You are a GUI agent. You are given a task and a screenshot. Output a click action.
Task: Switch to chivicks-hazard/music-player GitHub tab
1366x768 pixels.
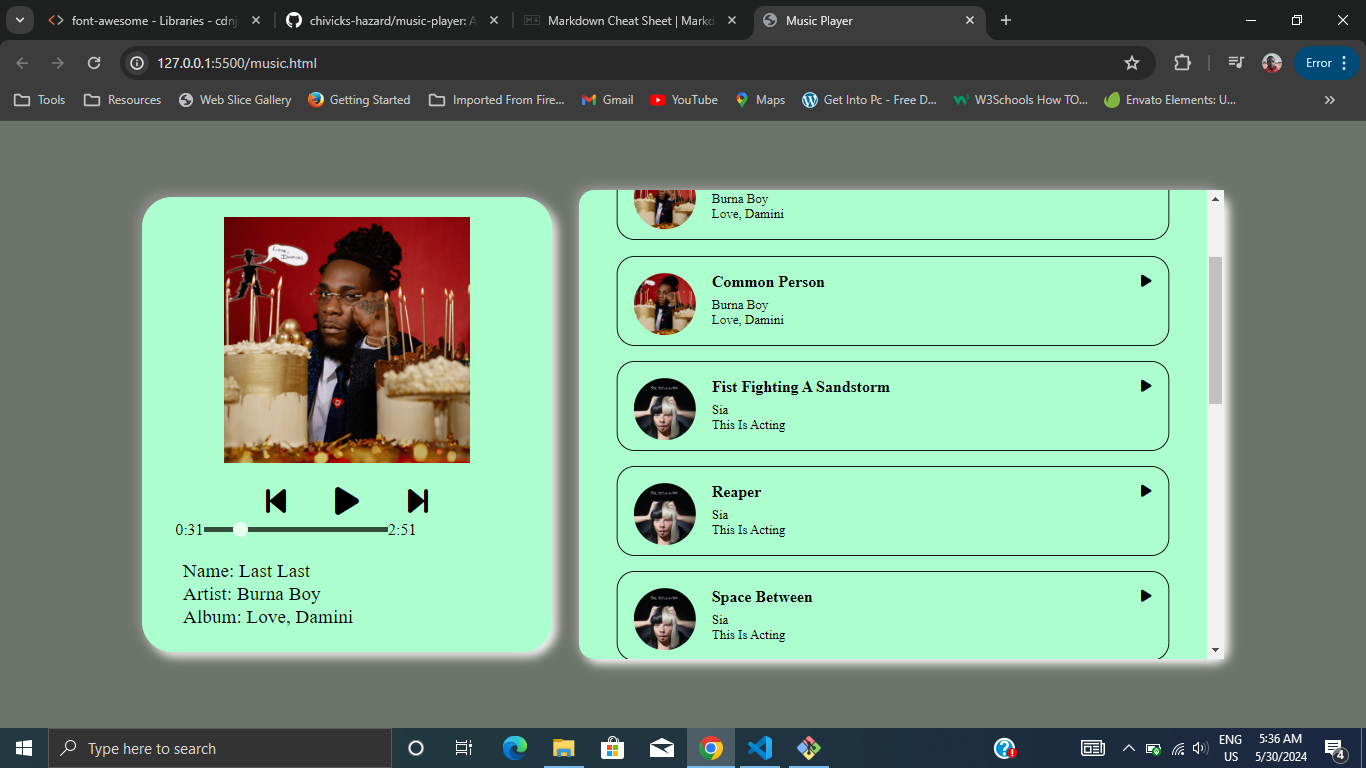391,20
